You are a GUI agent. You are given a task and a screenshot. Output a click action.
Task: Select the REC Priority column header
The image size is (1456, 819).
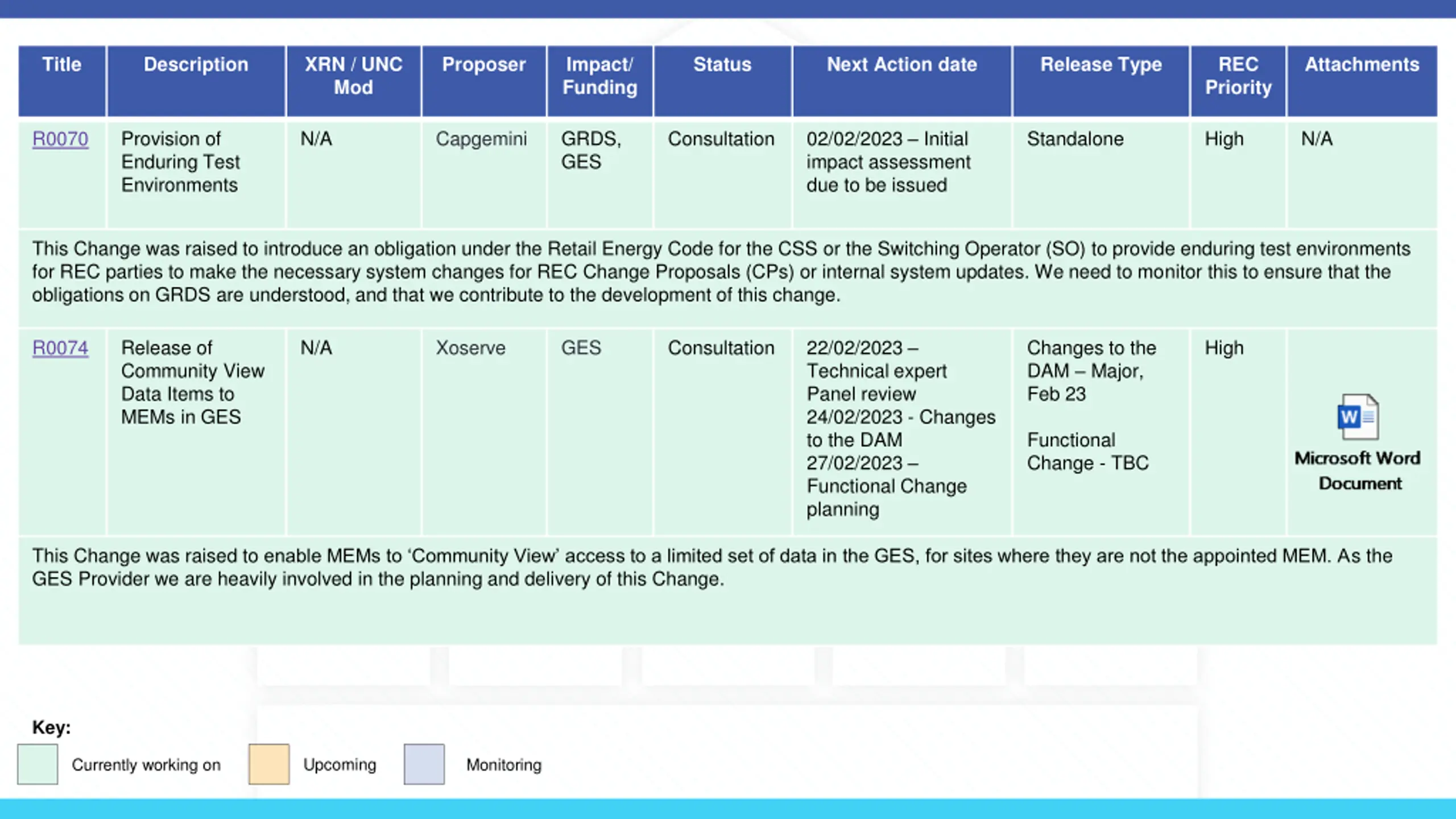click(1238, 81)
